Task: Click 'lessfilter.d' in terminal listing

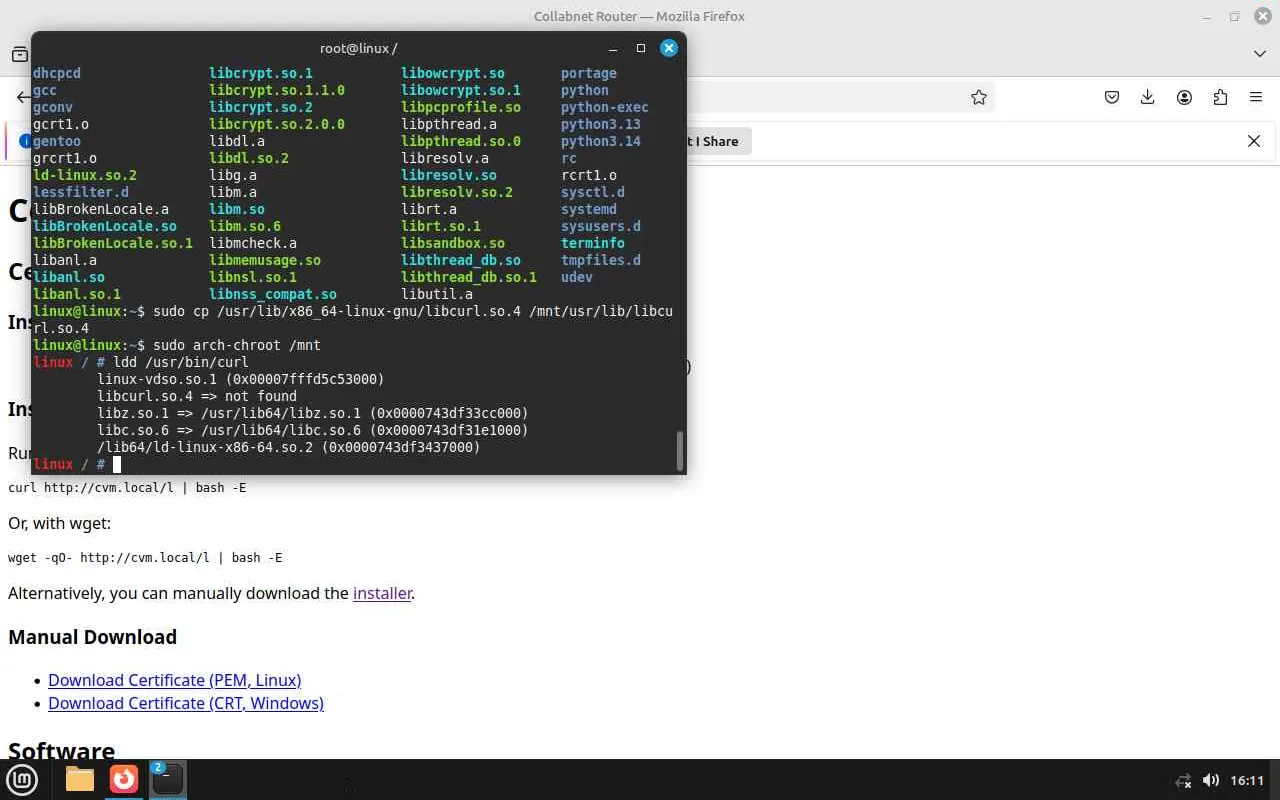Action: tap(81, 192)
